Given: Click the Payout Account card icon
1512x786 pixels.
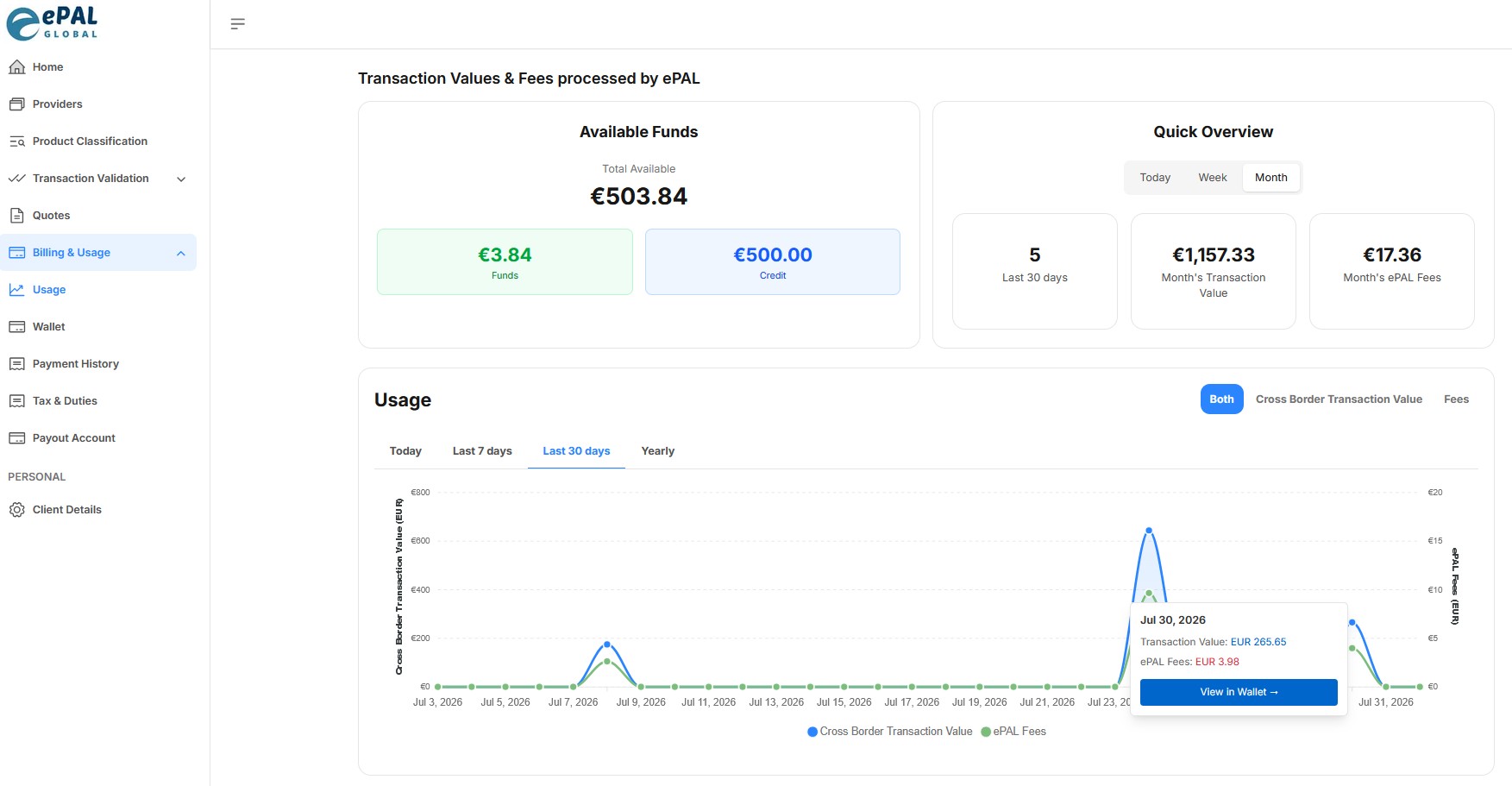Looking at the screenshot, I should [x=16, y=438].
